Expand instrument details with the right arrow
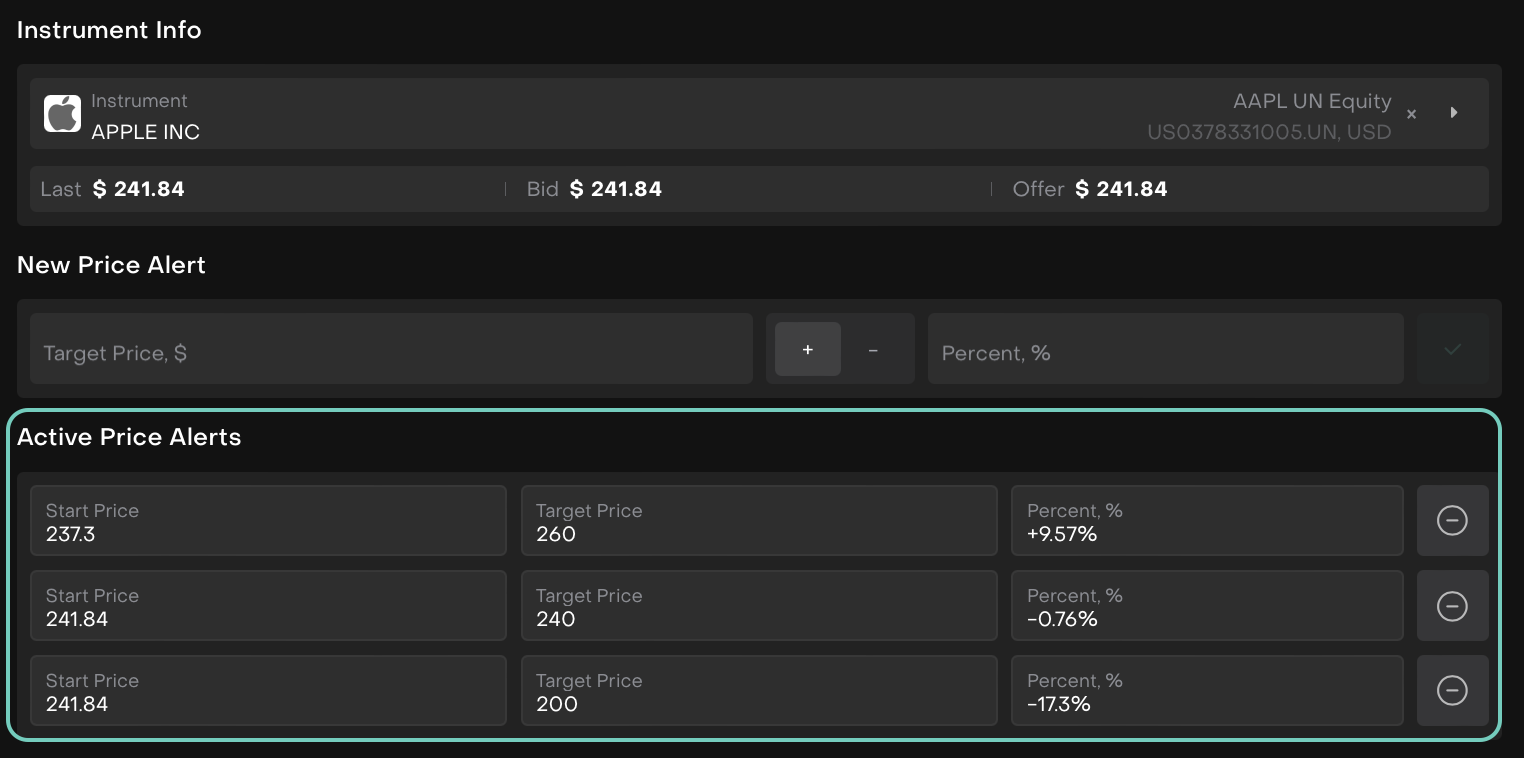This screenshot has width=1524, height=758. coord(1454,113)
